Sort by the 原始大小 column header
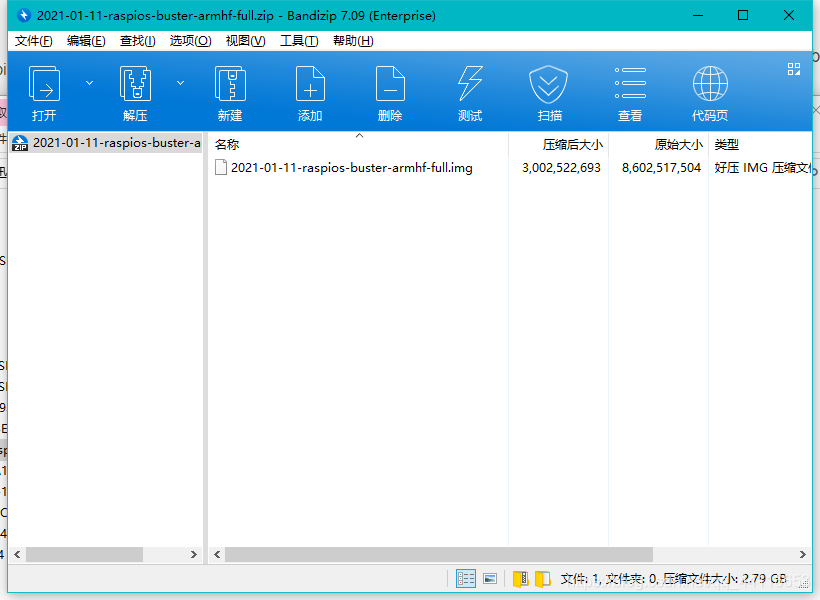 (659, 144)
